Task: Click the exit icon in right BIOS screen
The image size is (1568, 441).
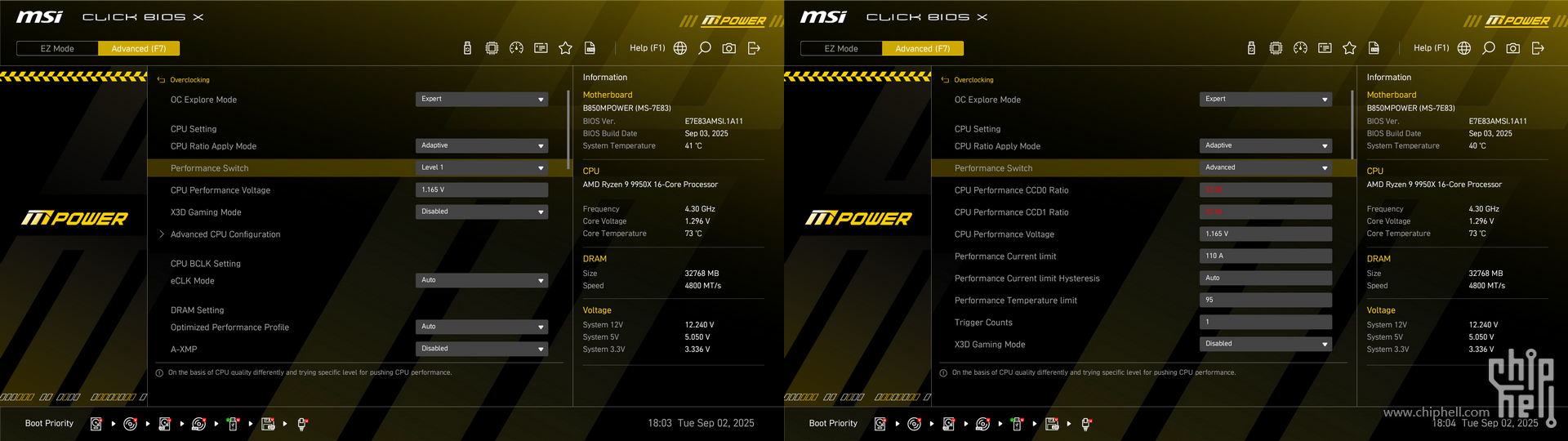Action: 1538,48
